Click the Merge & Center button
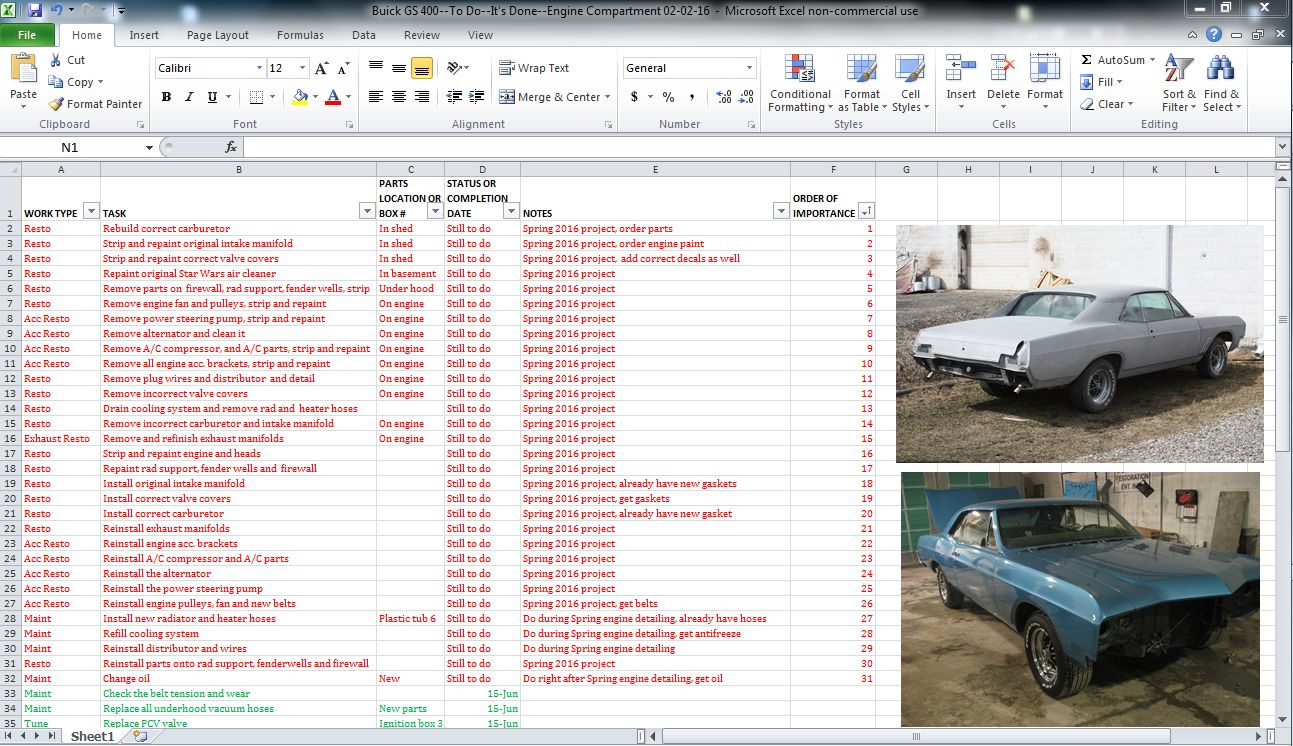 pyautogui.click(x=550, y=97)
